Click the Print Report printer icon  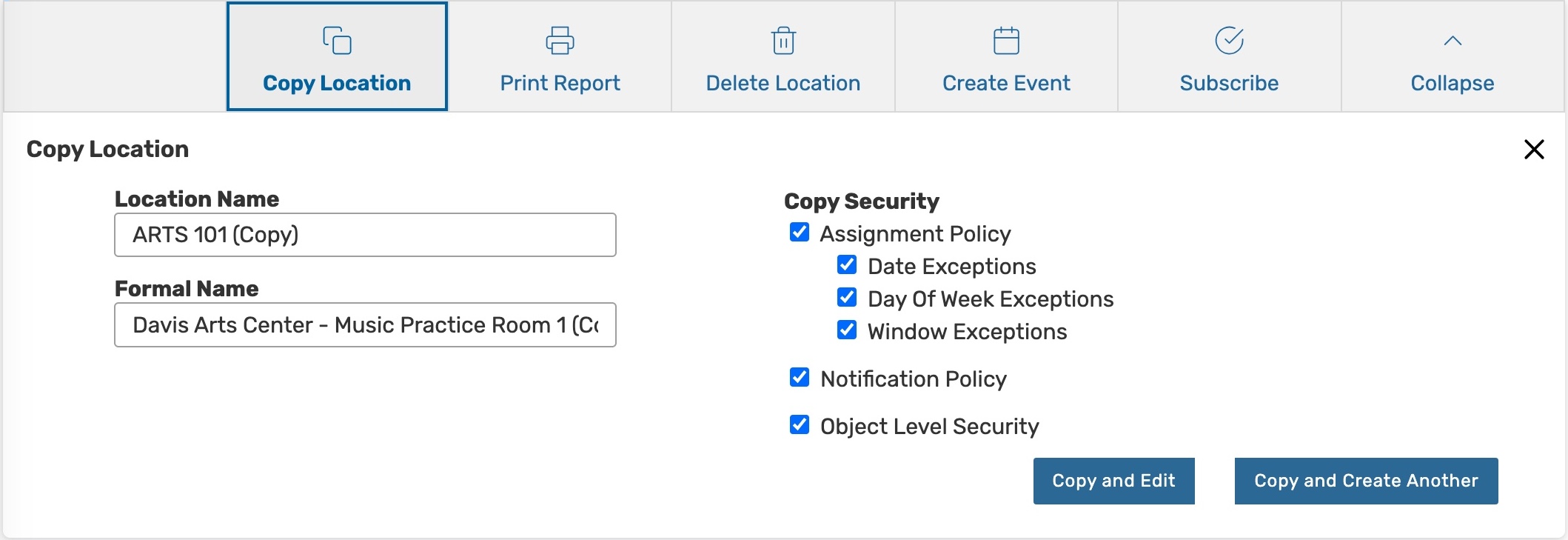pyautogui.click(x=560, y=41)
